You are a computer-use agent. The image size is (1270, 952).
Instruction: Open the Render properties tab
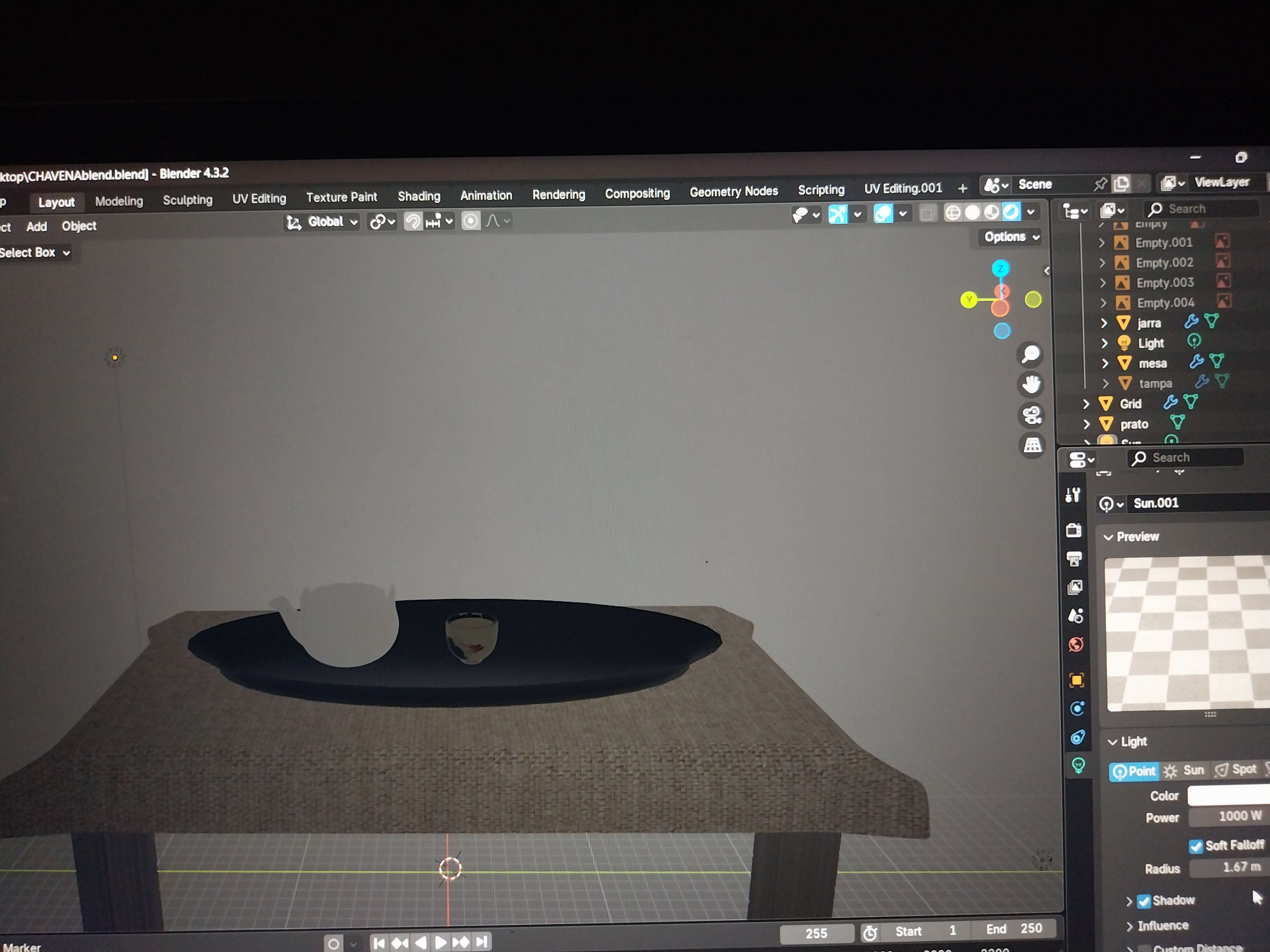point(1074,530)
